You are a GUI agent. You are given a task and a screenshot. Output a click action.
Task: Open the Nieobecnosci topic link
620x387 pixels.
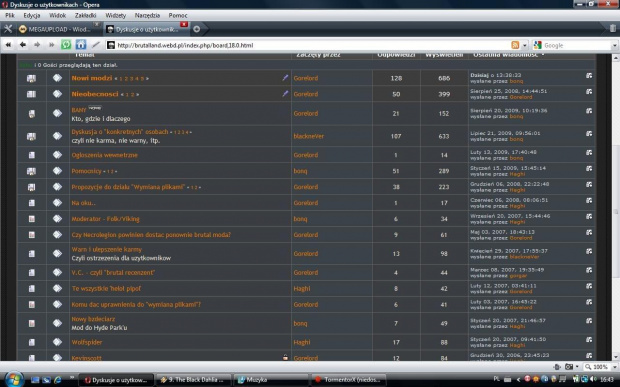coord(95,94)
